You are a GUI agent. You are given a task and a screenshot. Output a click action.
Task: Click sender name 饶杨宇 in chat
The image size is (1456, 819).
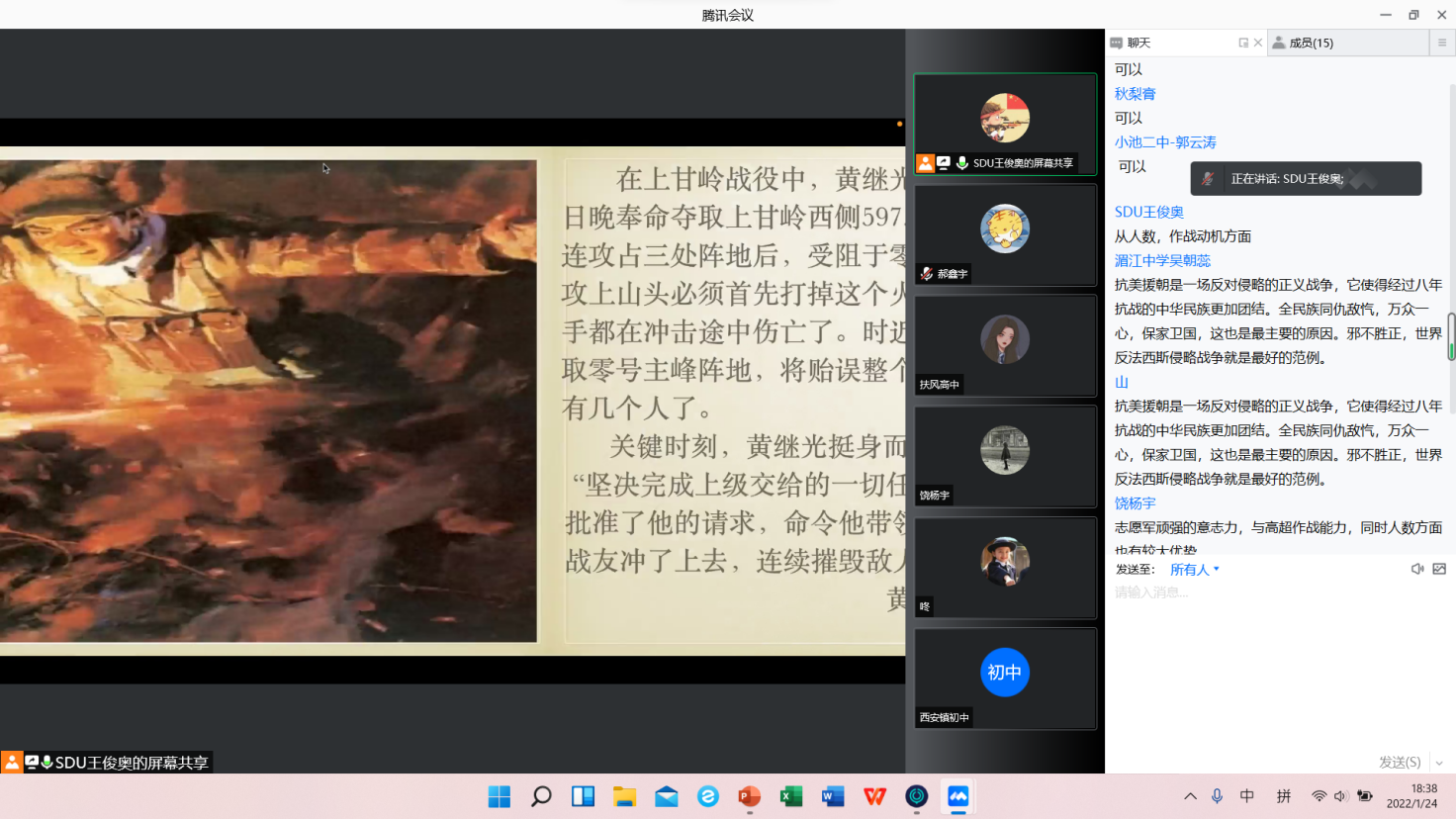coord(1135,503)
